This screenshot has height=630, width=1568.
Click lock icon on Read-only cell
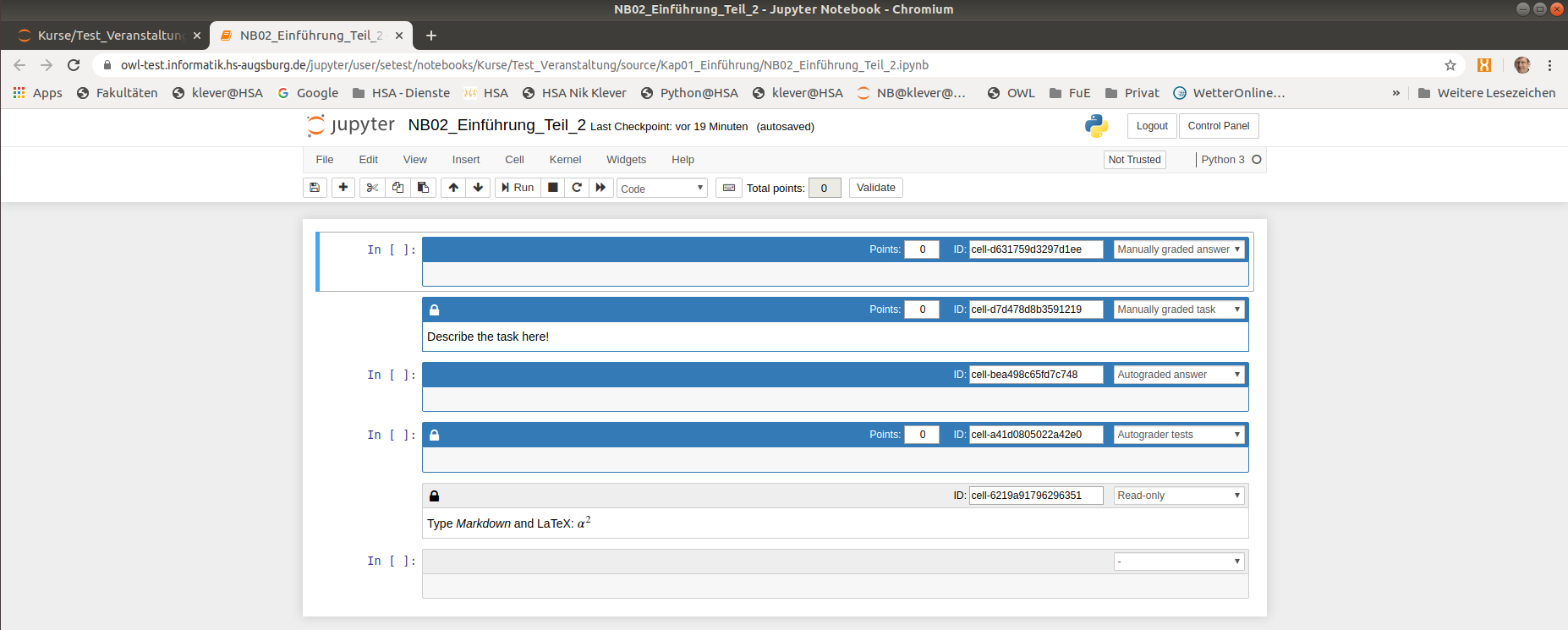click(x=435, y=496)
